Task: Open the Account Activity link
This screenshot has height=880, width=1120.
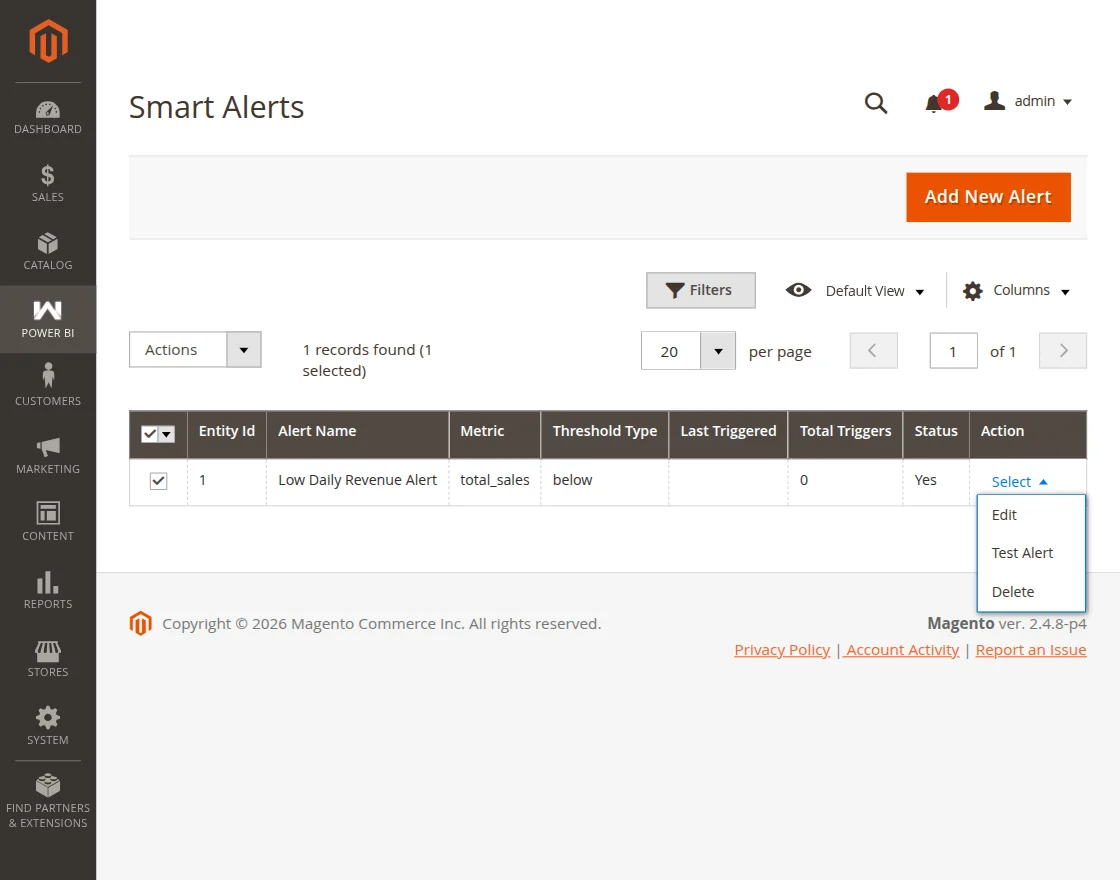Action: click(901, 650)
